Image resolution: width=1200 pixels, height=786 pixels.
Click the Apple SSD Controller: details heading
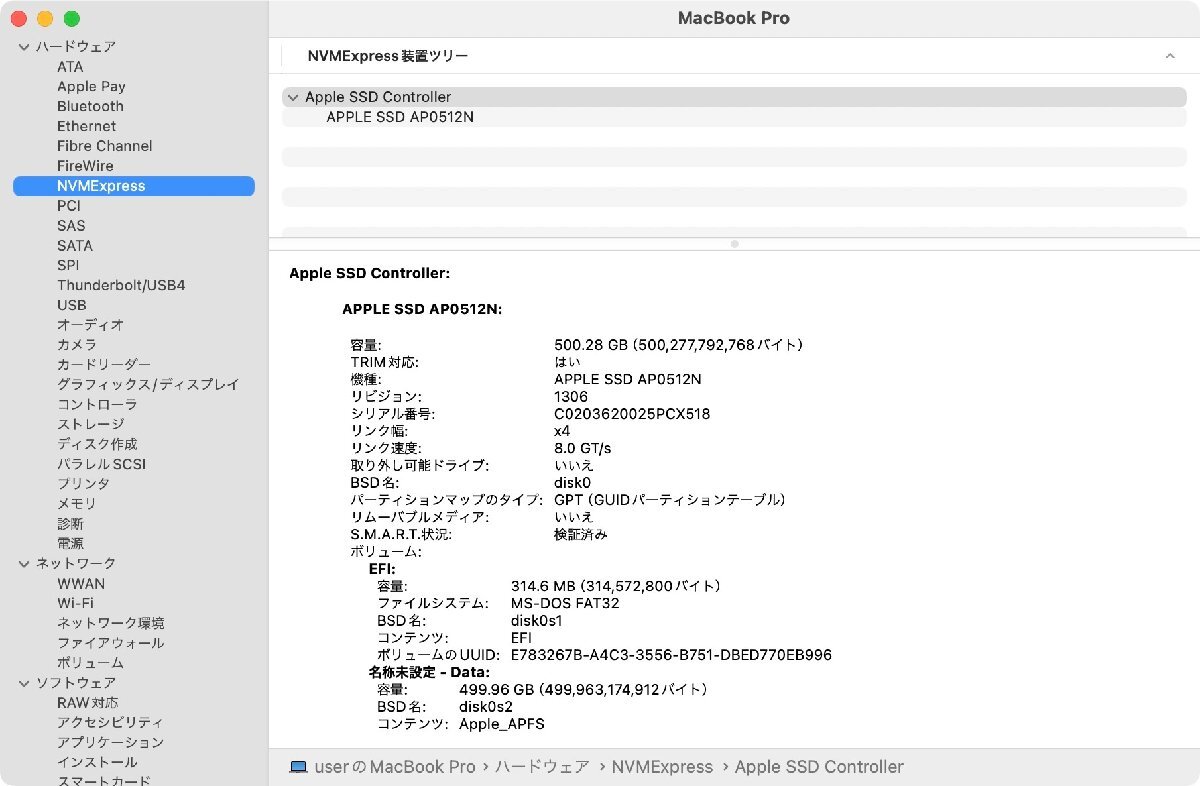(370, 273)
